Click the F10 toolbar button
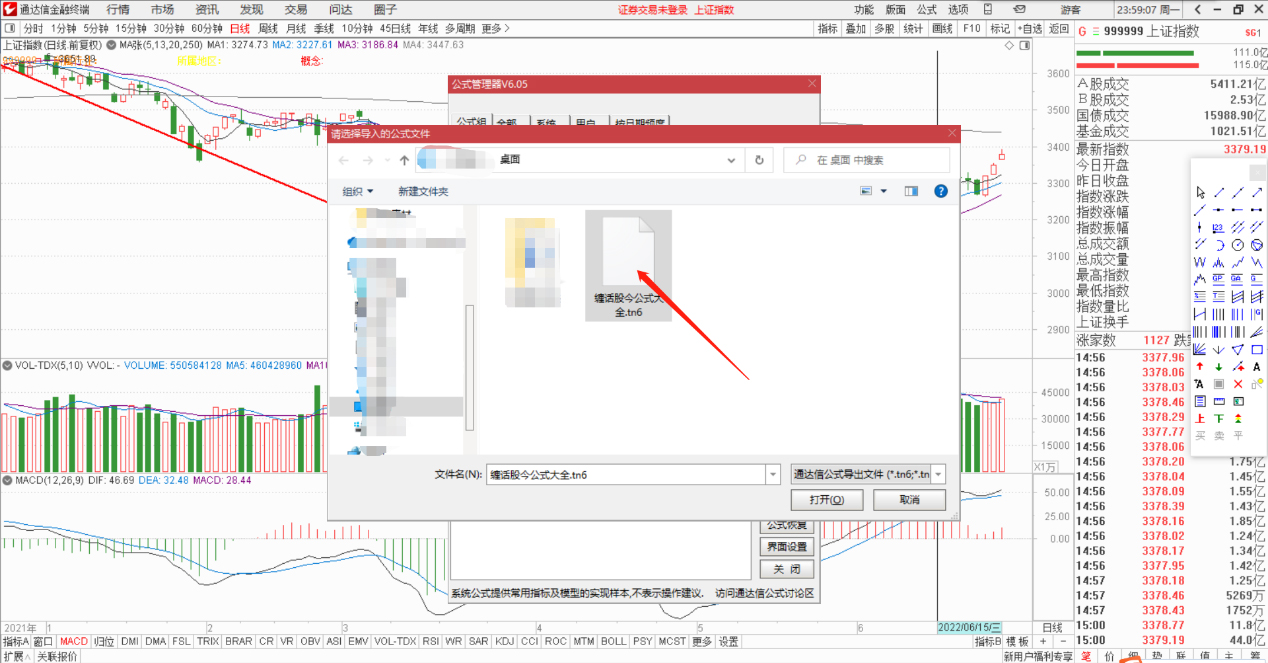The width and height of the screenshot is (1268, 663). coord(971,28)
